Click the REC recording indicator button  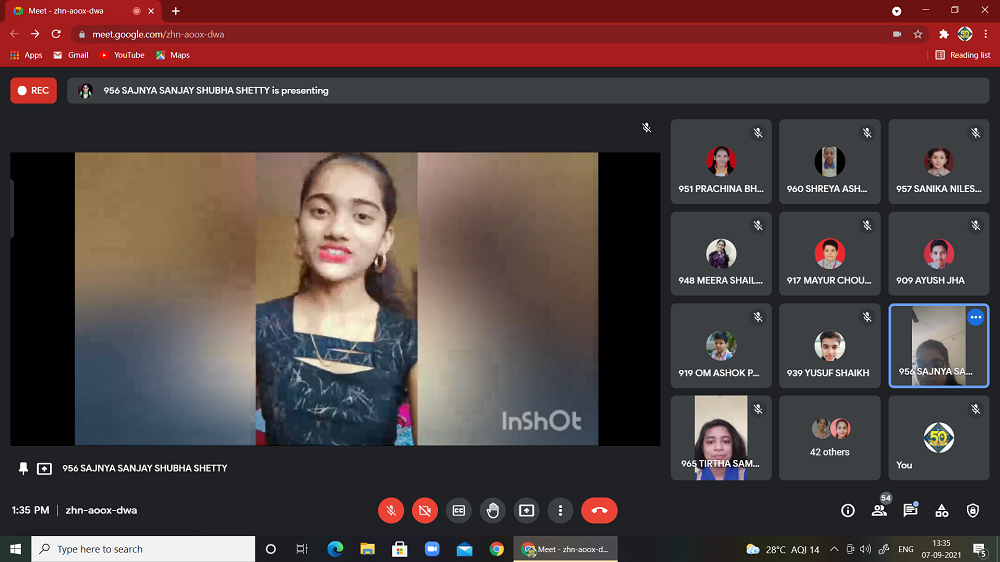click(33, 90)
